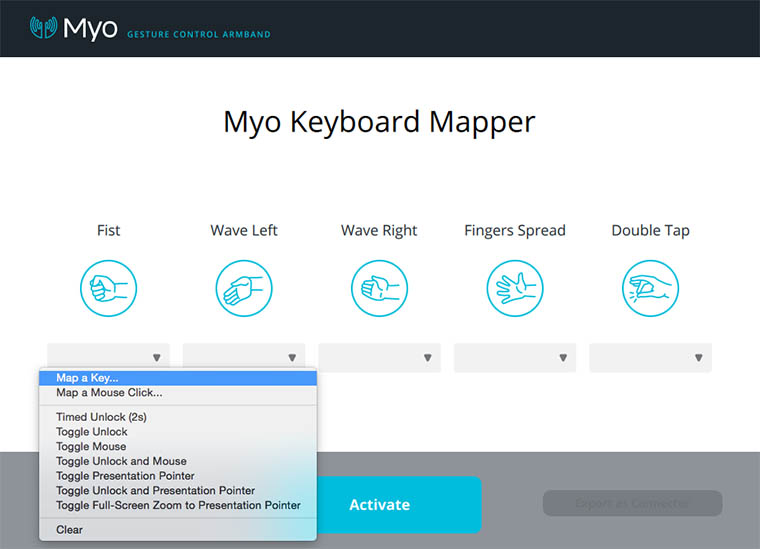Click the Activate button
The width and height of the screenshot is (760, 549).
pos(398,505)
